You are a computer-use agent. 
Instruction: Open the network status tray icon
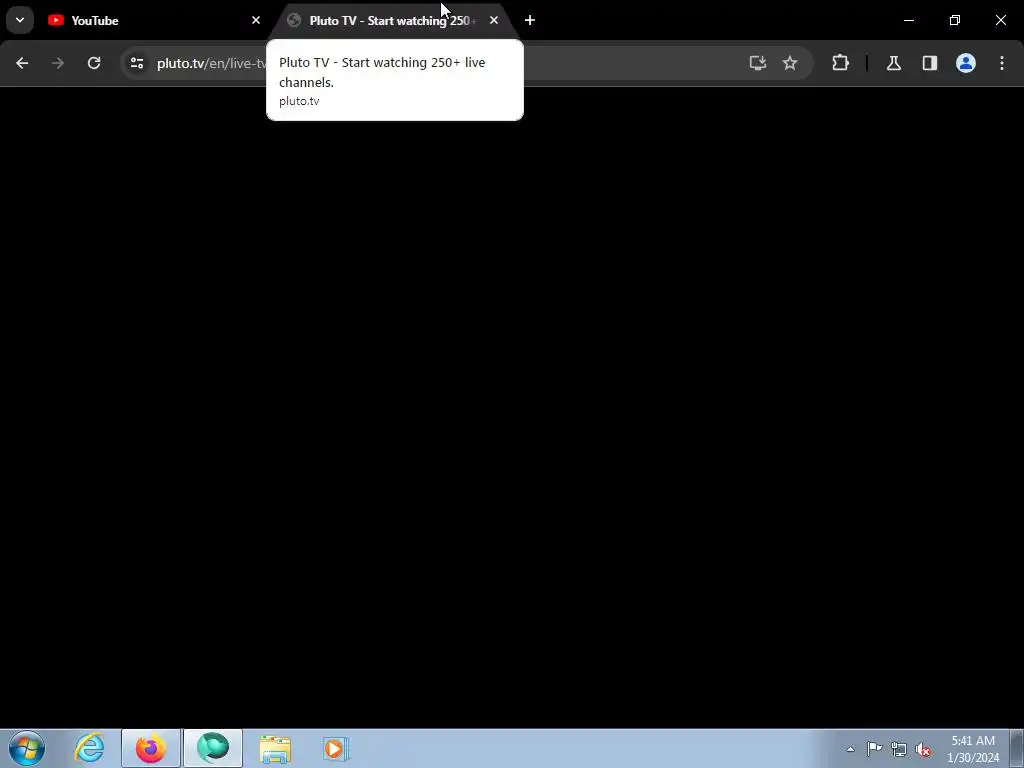point(899,749)
